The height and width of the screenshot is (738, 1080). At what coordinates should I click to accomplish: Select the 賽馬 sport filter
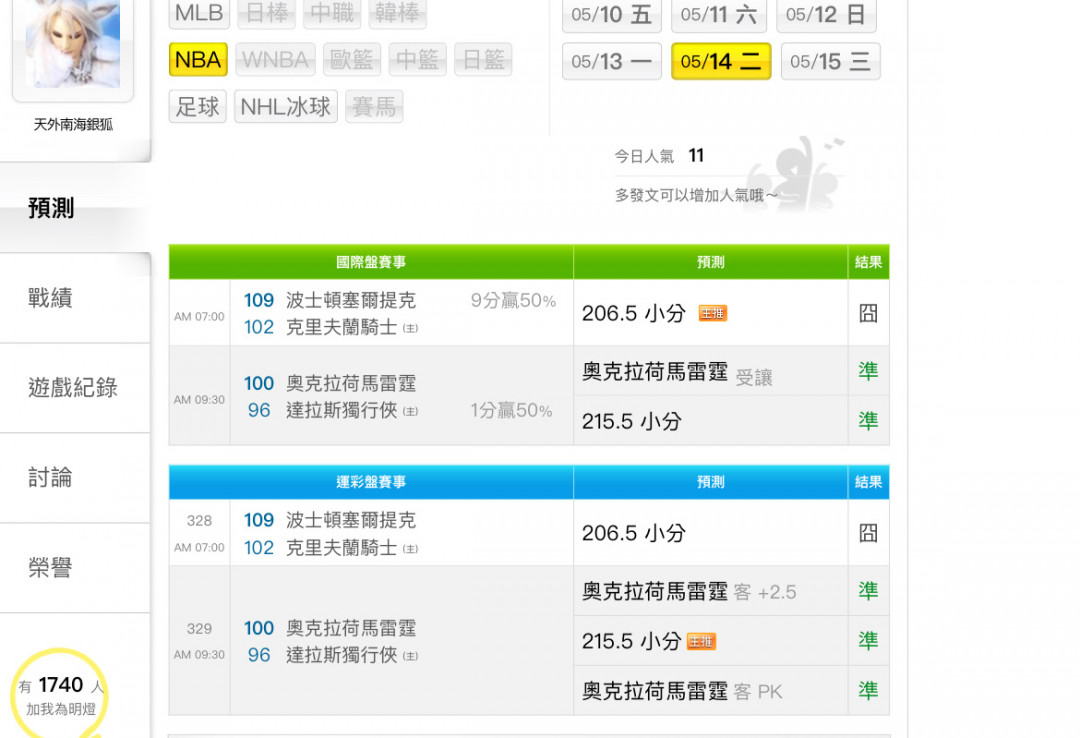[374, 107]
